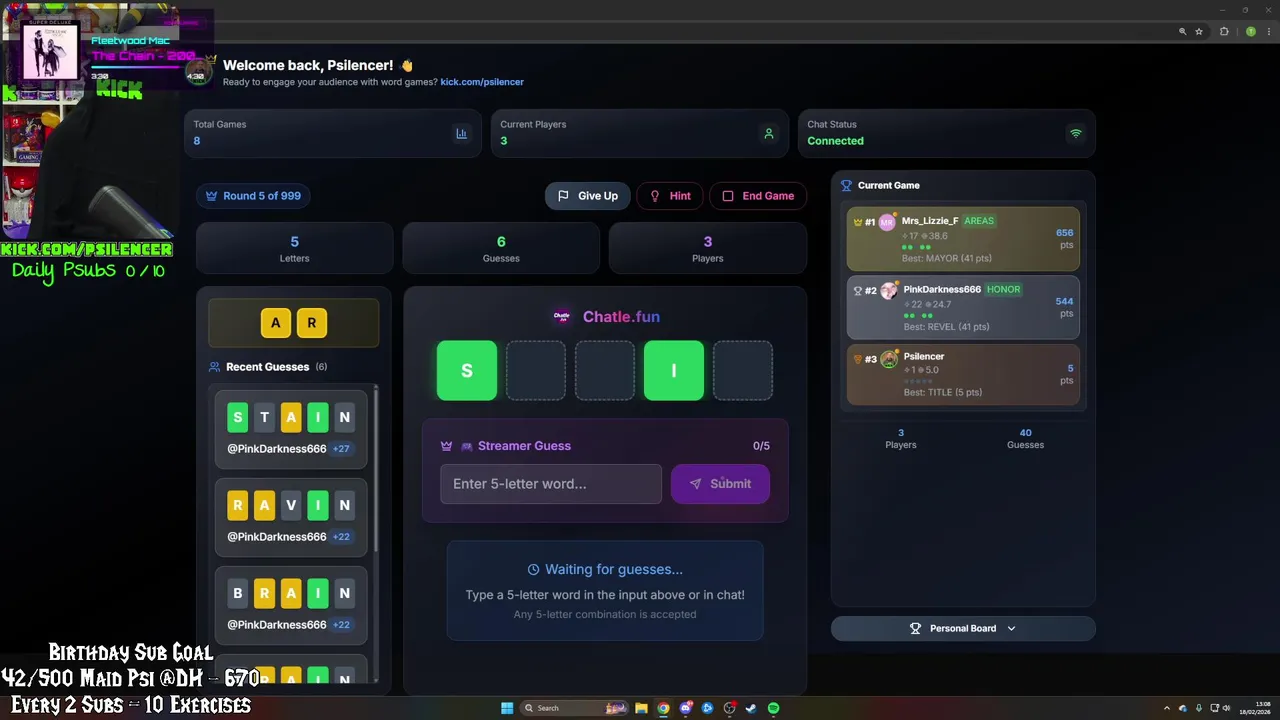Select the green I letter tile on the board
The height and width of the screenshot is (720, 1280).
pyautogui.click(x=674, y=371)
